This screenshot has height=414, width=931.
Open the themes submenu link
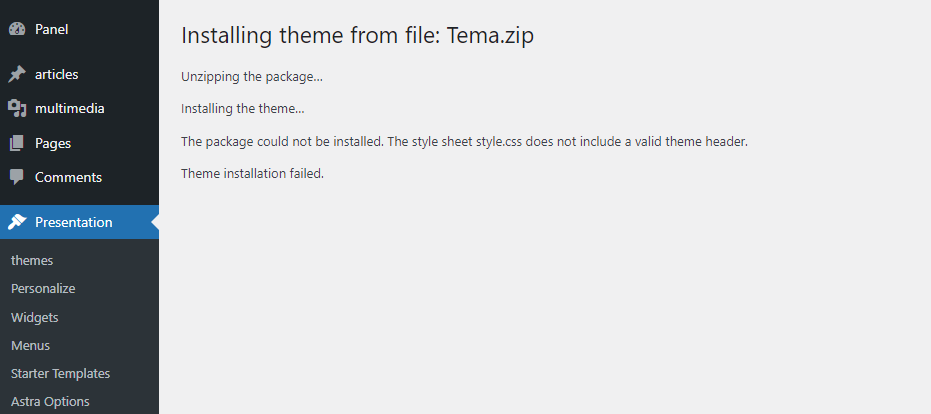[32, 261]
